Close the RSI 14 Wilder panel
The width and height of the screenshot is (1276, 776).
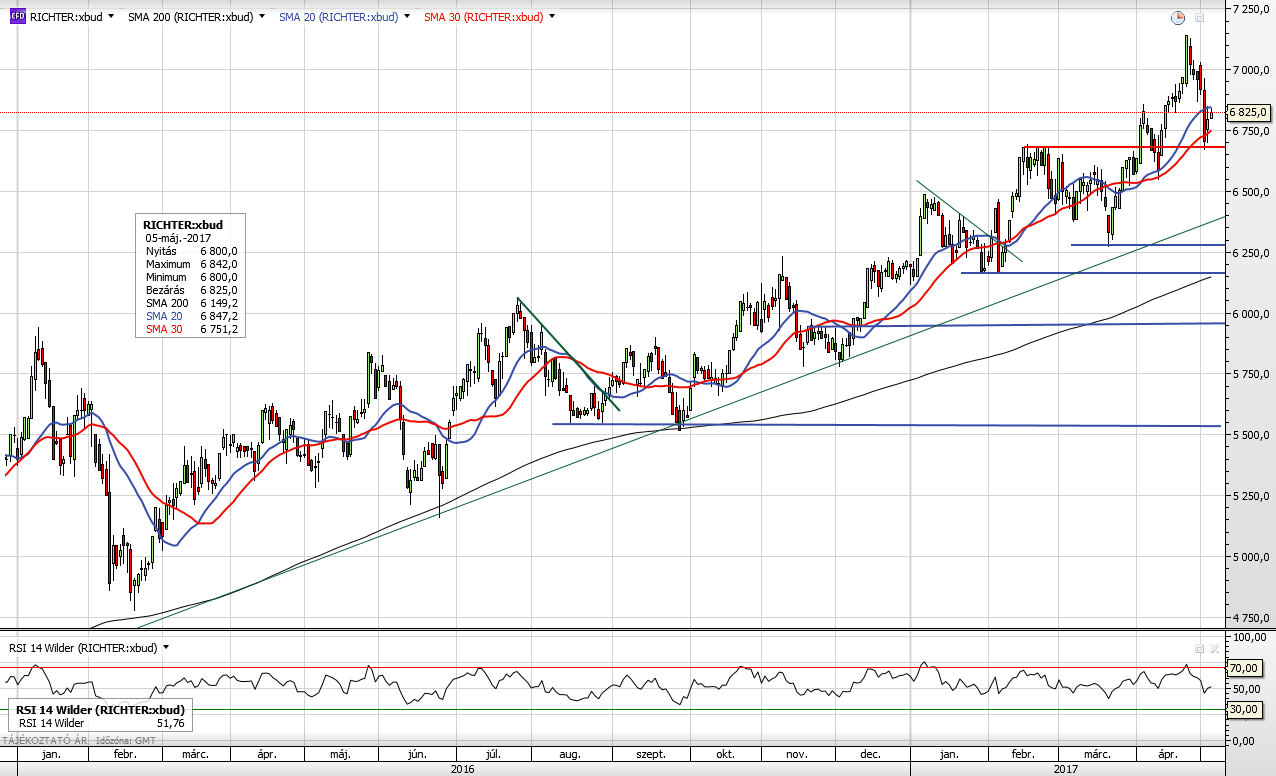tap(1215, 648)
